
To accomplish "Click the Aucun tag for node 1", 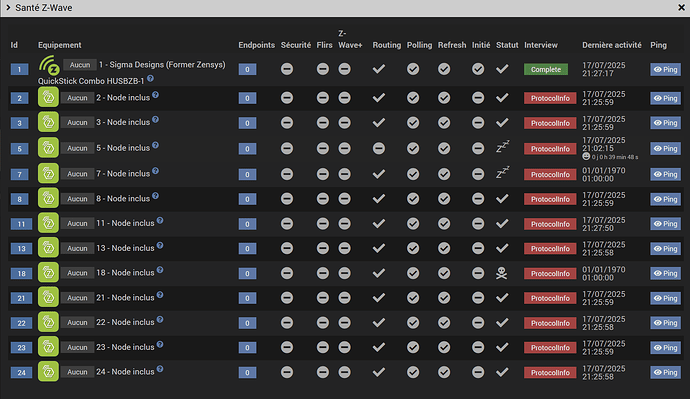I will point(80,65).
